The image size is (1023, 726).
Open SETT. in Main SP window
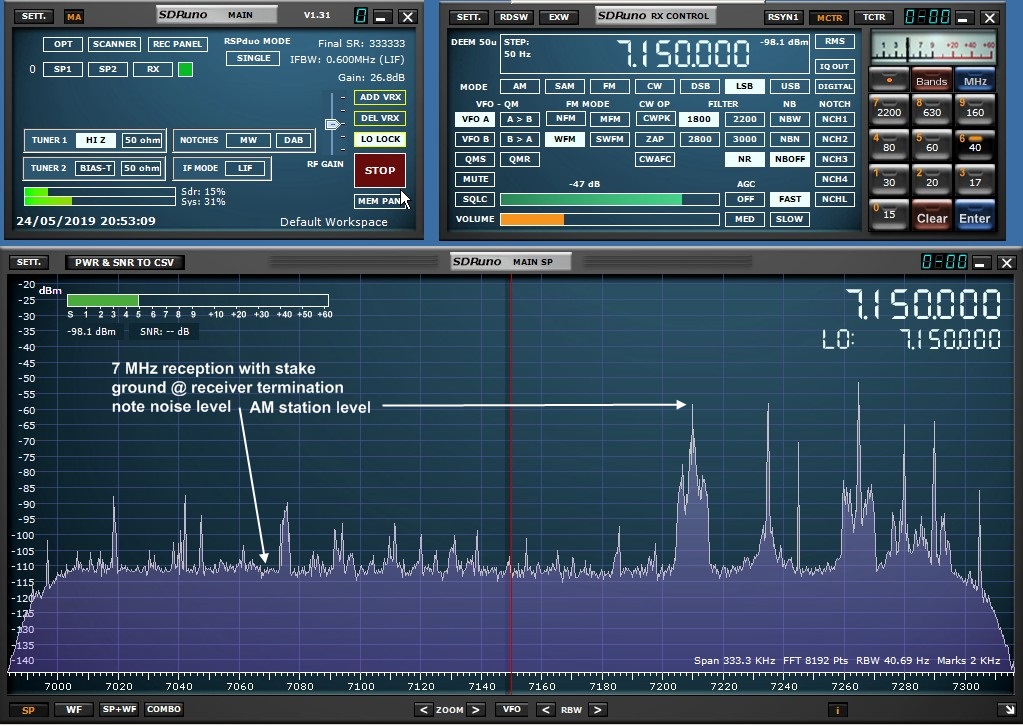point(29,262)
